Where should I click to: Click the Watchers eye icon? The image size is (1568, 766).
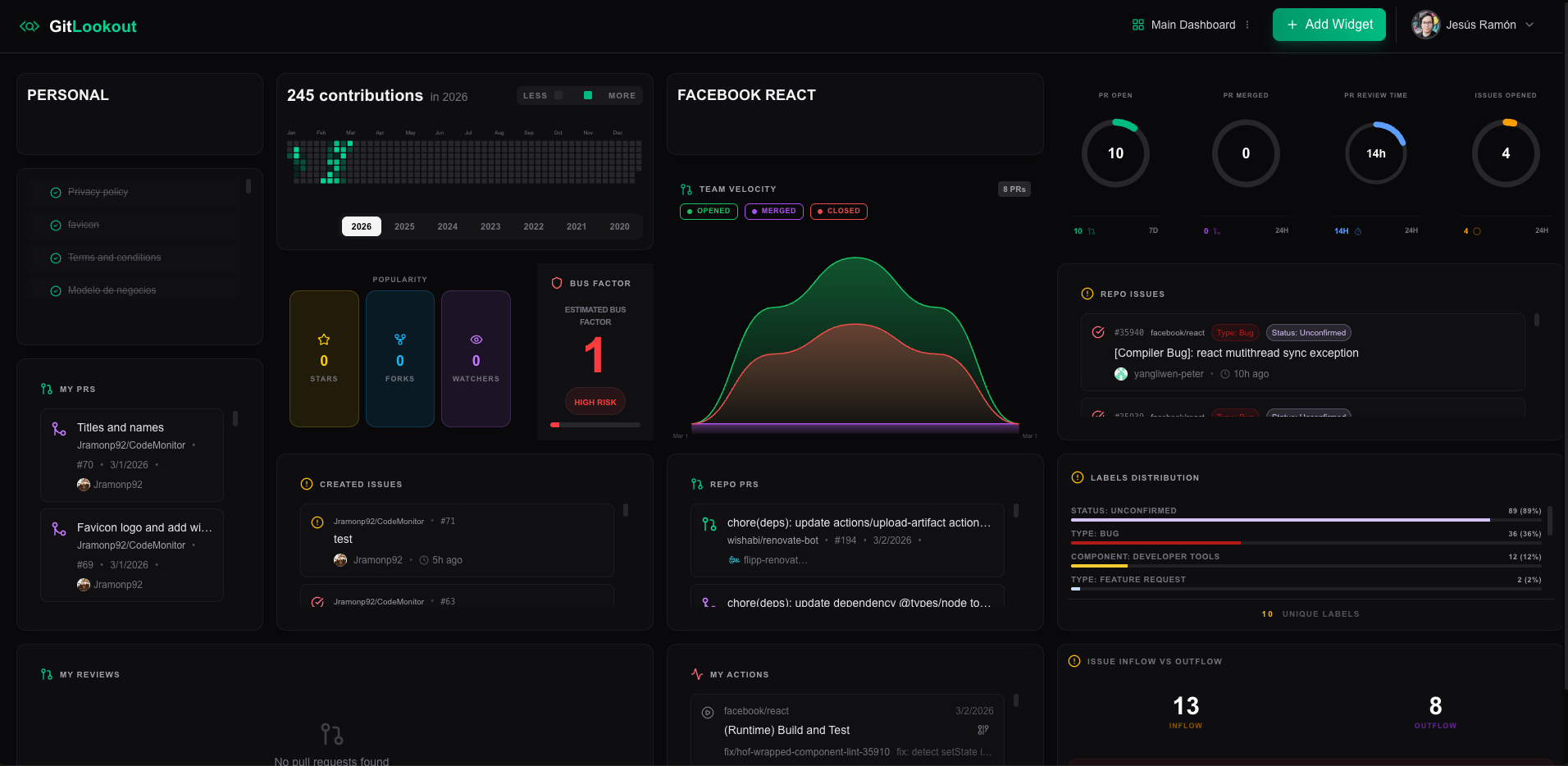pos(476,340)
